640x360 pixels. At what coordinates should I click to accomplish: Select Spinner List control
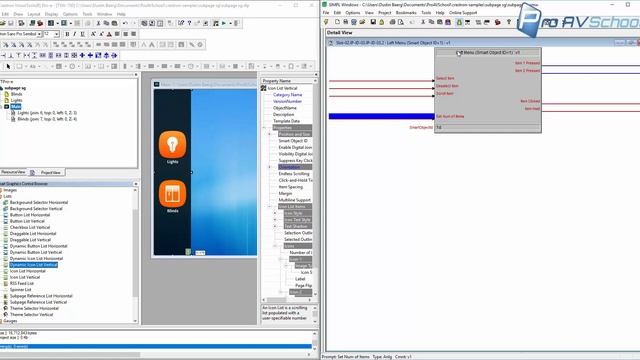coord(20,290)
